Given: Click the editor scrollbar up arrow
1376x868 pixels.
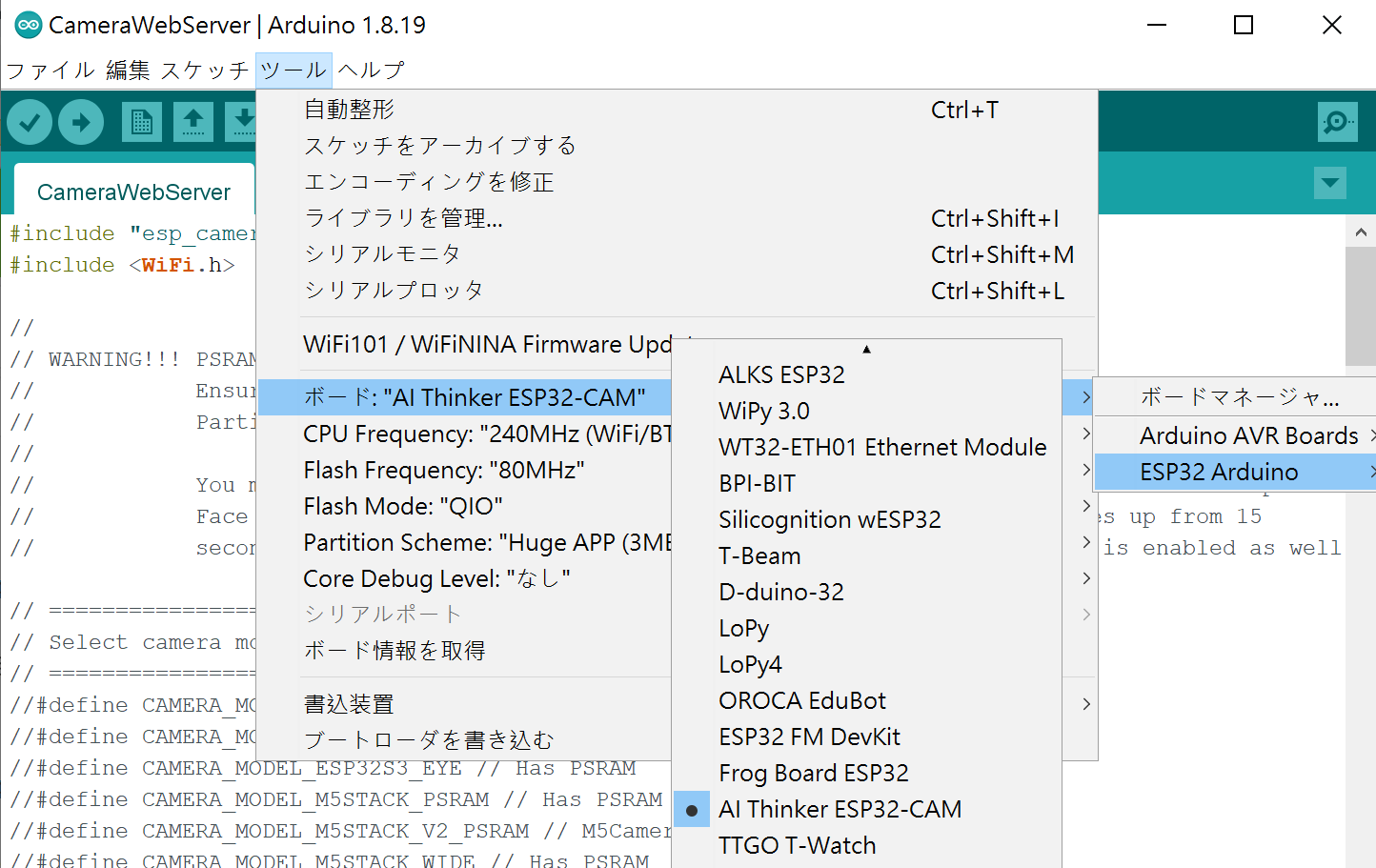Looking at the screenshot, I should pyautogui.click(x=1361, y=232).
